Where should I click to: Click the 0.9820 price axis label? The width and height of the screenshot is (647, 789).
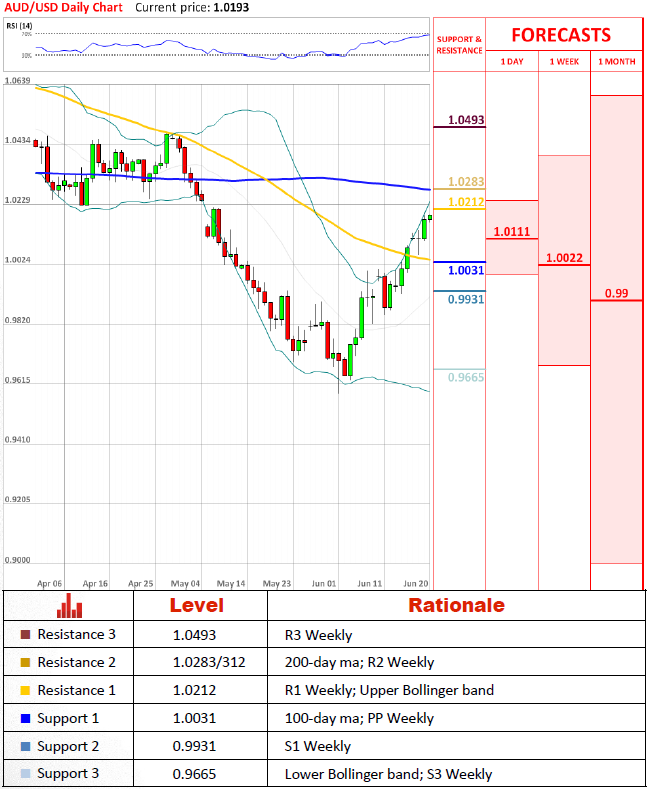[x=17, y=320]
